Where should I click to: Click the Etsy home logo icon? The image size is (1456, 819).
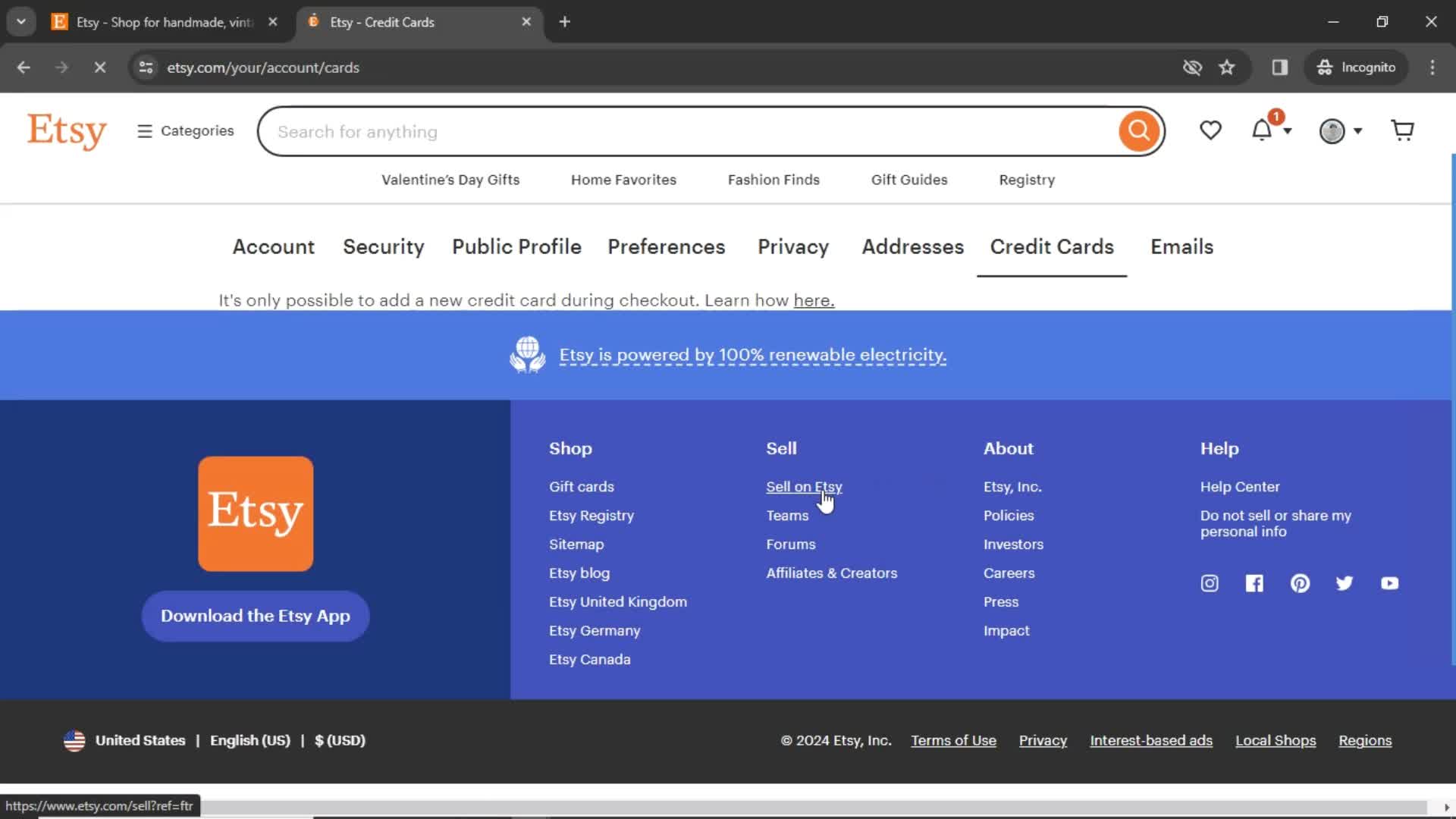point(67,131)
